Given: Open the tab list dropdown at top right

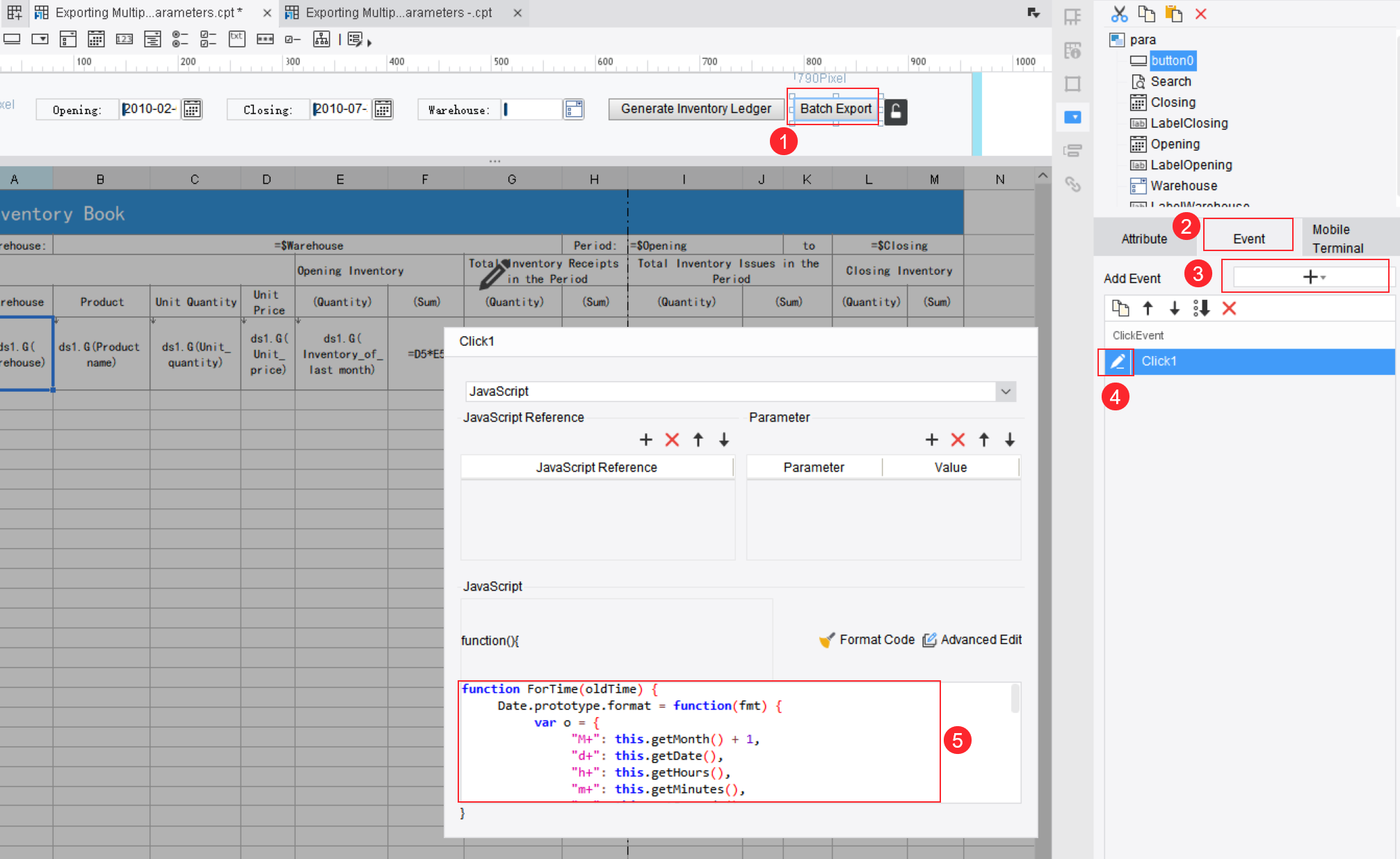Looking at the screenshot, I should pyautogui.click(x=1033, y=13).
